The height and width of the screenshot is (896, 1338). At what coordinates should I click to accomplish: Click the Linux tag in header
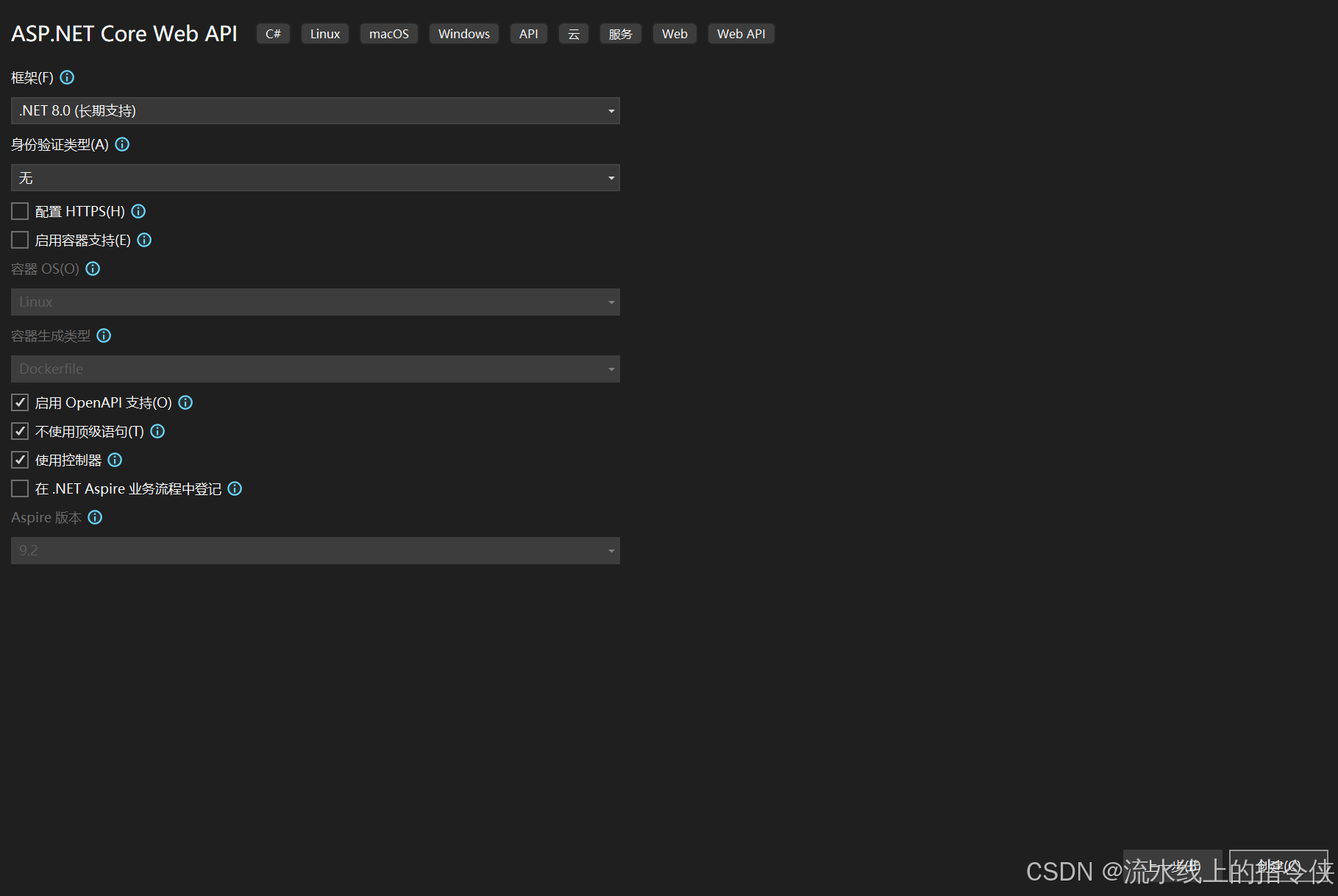325,34
